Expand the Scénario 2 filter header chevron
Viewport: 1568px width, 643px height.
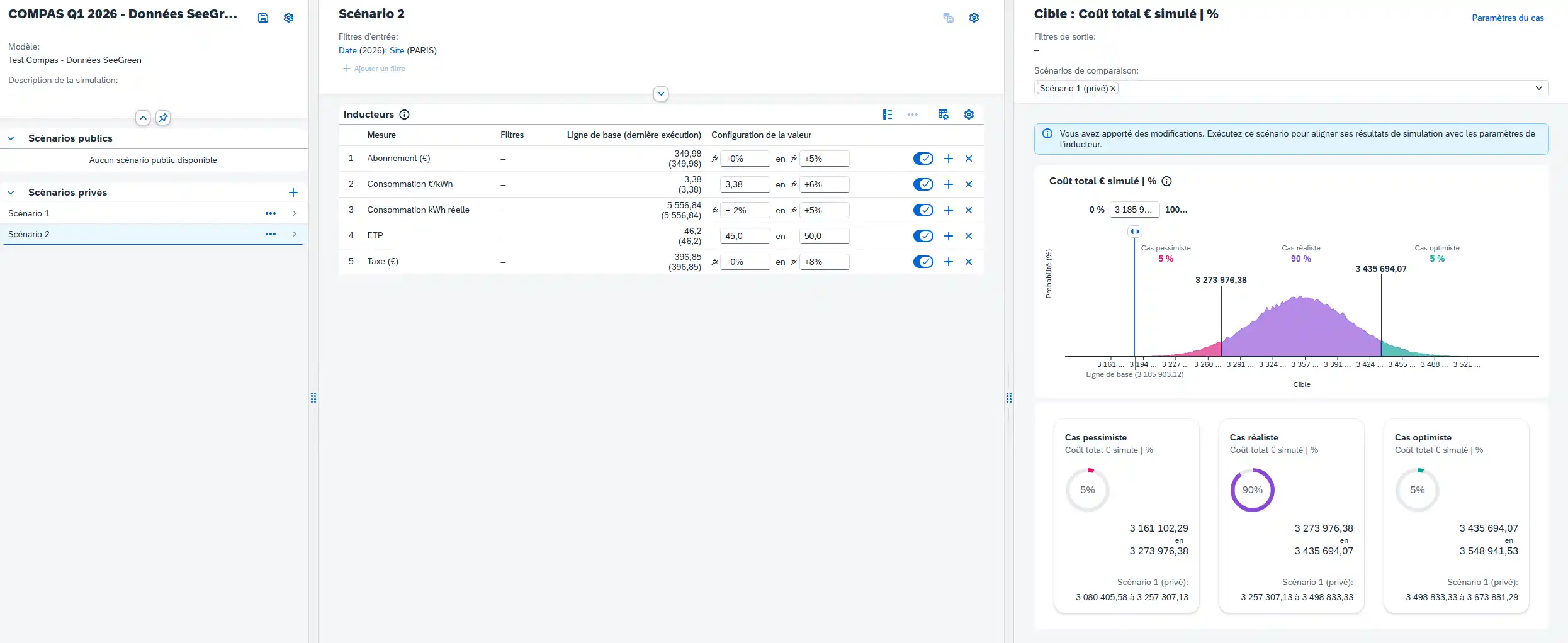tap(661, 94)
